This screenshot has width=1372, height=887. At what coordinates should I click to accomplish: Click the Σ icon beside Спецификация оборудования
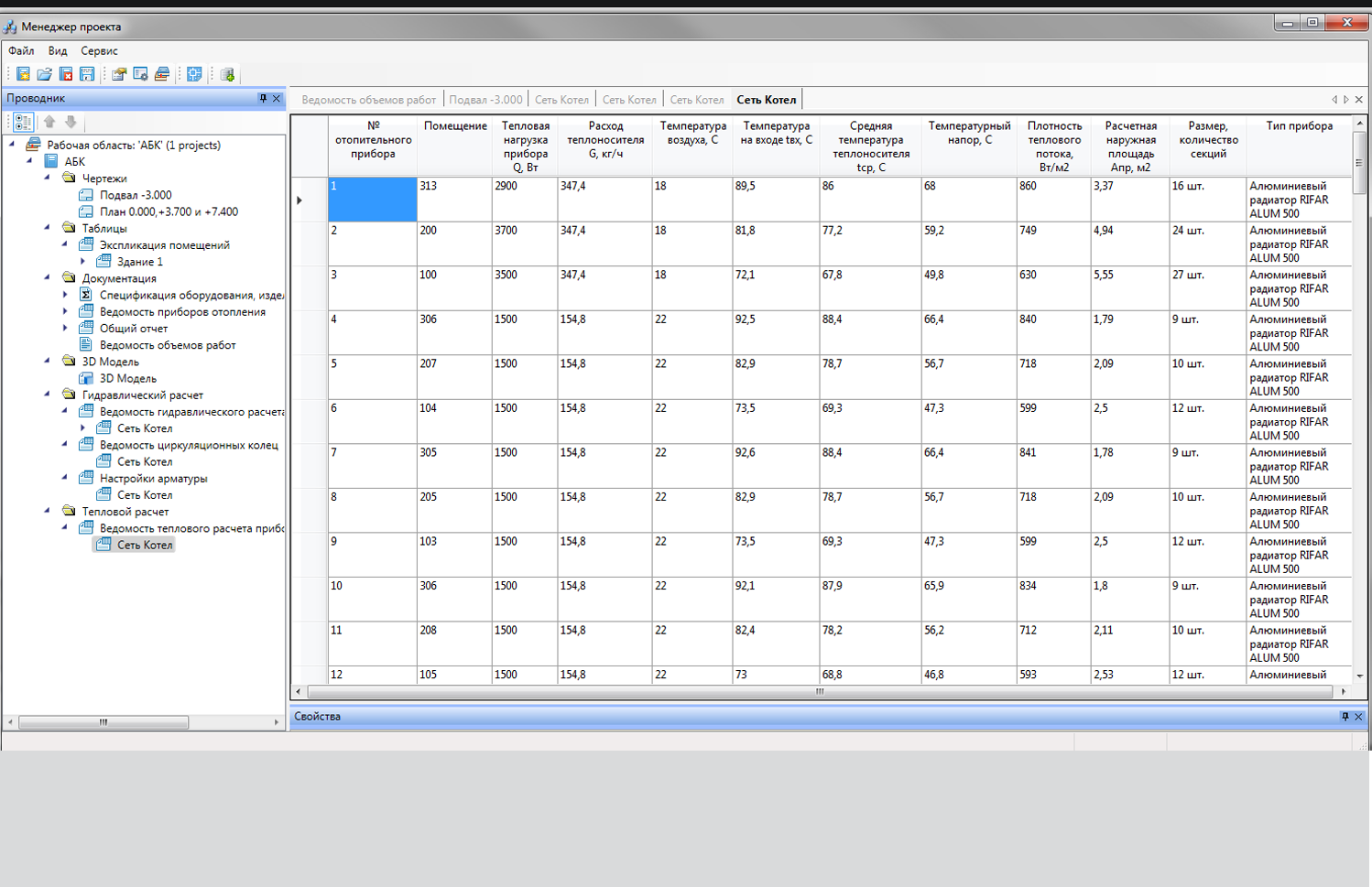[x=85, y=295]
